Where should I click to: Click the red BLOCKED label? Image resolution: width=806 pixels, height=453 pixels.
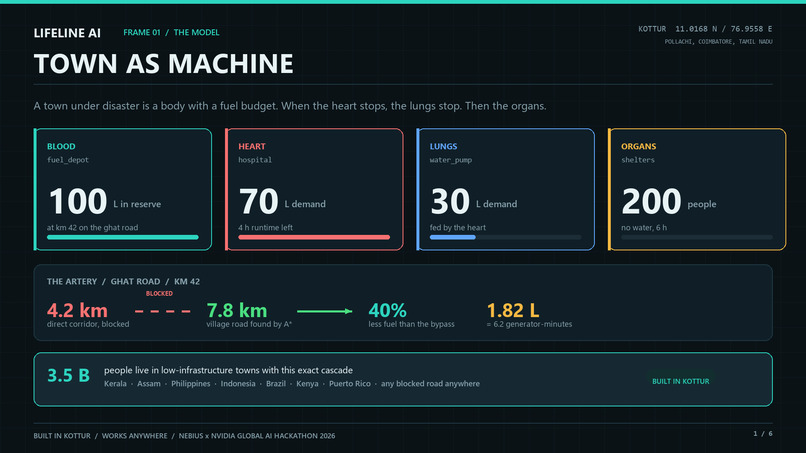159,294
